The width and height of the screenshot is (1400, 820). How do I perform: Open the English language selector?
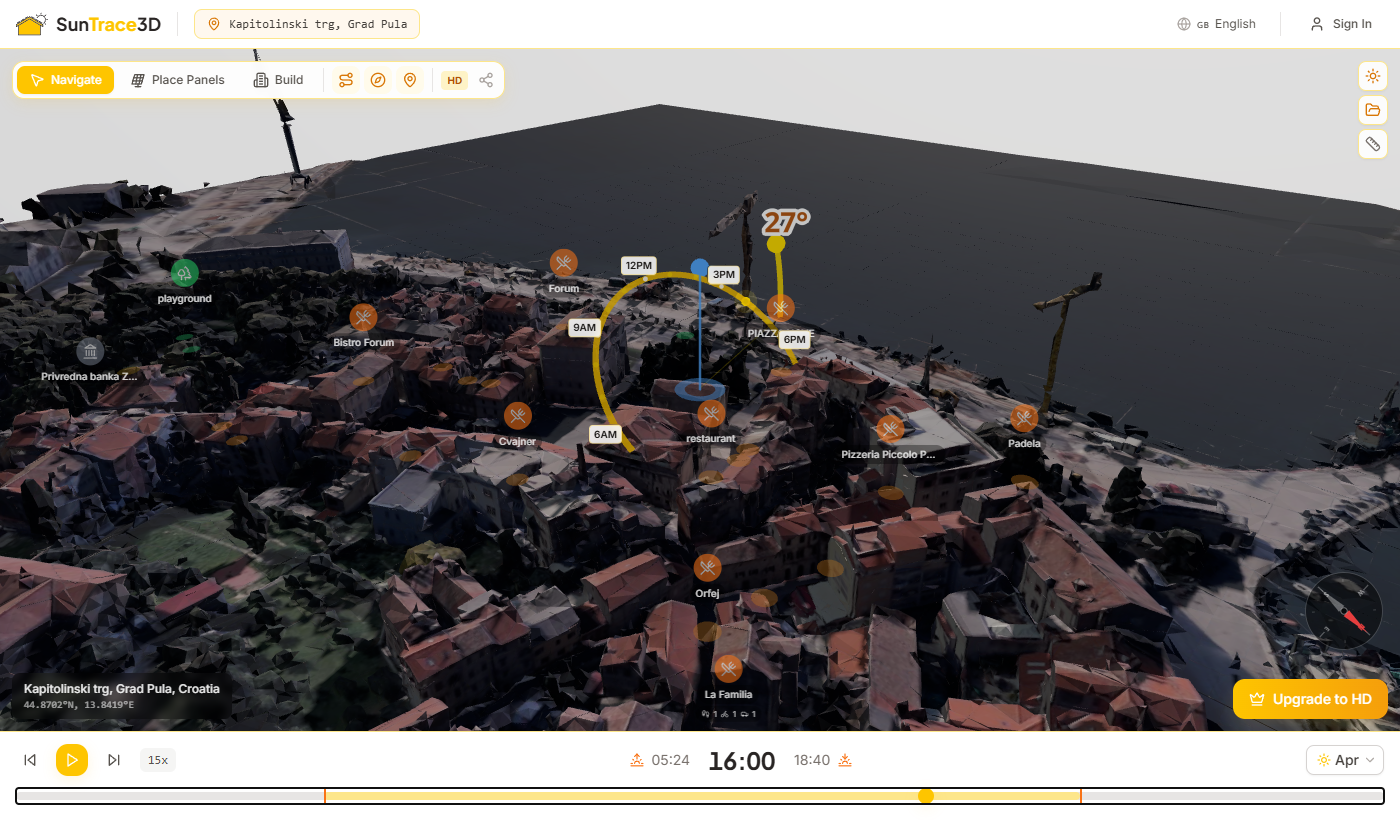(x=1217, y=24)
